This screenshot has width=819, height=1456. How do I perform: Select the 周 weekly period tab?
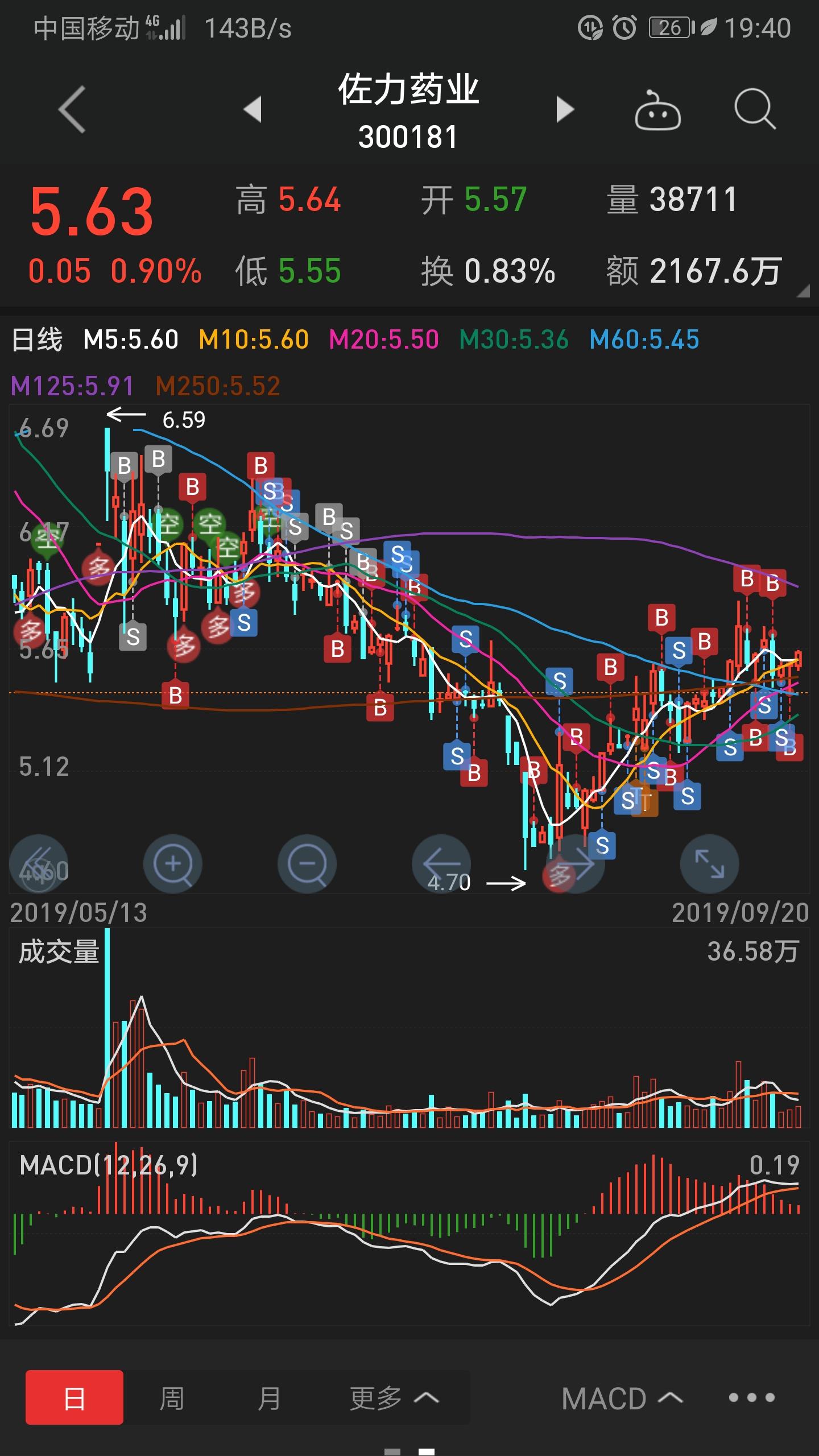pos(172,1398)
